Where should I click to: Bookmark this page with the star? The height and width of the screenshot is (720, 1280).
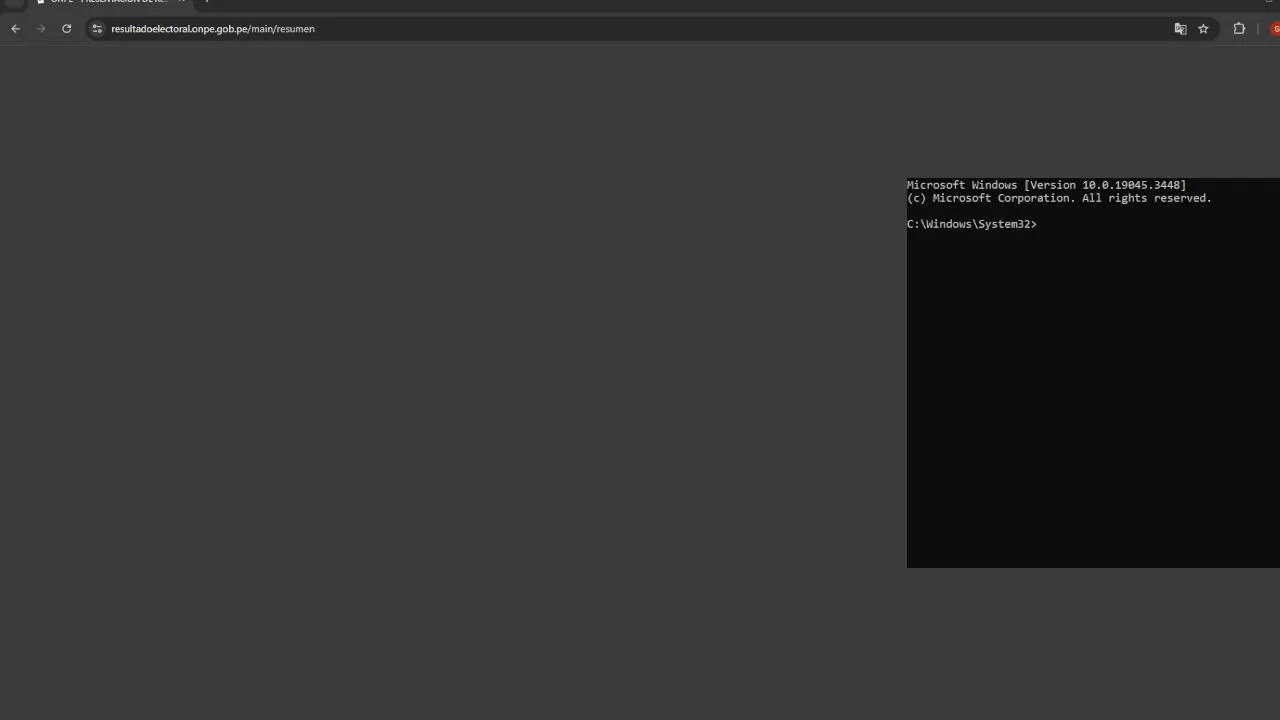1203,29
